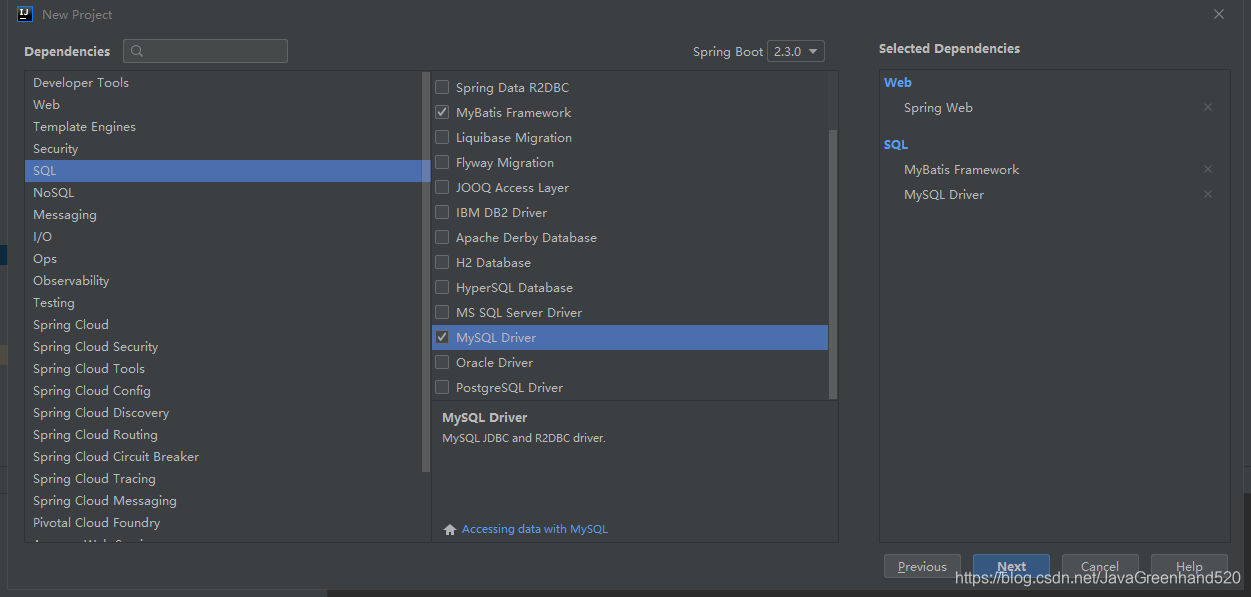Check the PostgreSQL Driver checkbox
The image size is (1251, 597).
(442, 387)
